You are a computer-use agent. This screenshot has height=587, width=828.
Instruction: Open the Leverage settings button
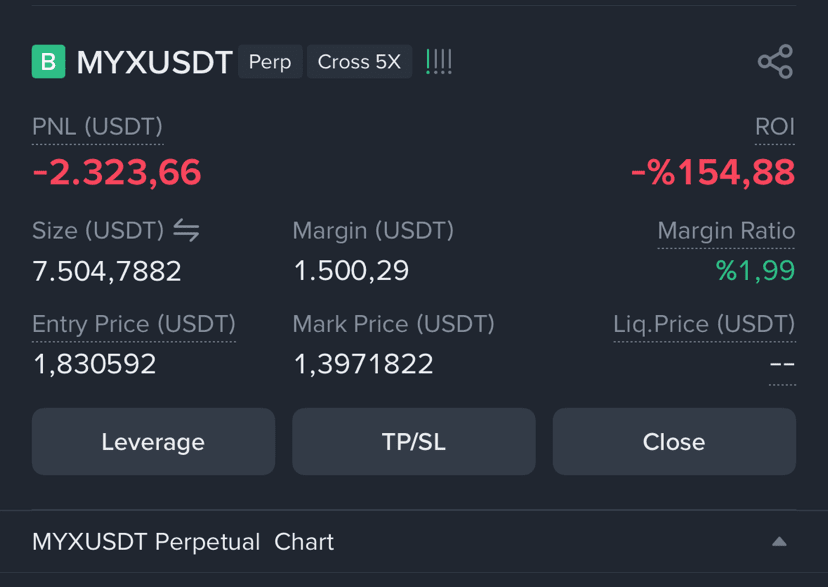pos(153,441)
